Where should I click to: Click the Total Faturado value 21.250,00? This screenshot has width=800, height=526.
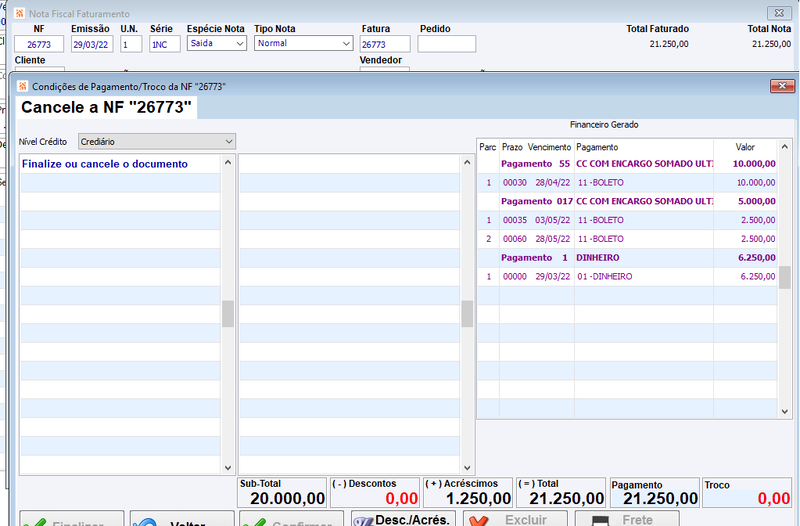[x=669, y=44]
